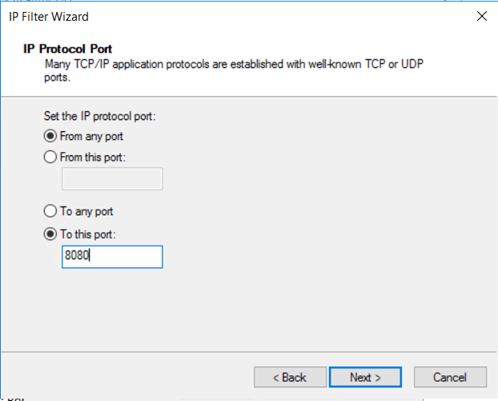This screenshot has height=401, width=498.
Task: Click the 'To any port' label text
Action: tap(87, 211)
